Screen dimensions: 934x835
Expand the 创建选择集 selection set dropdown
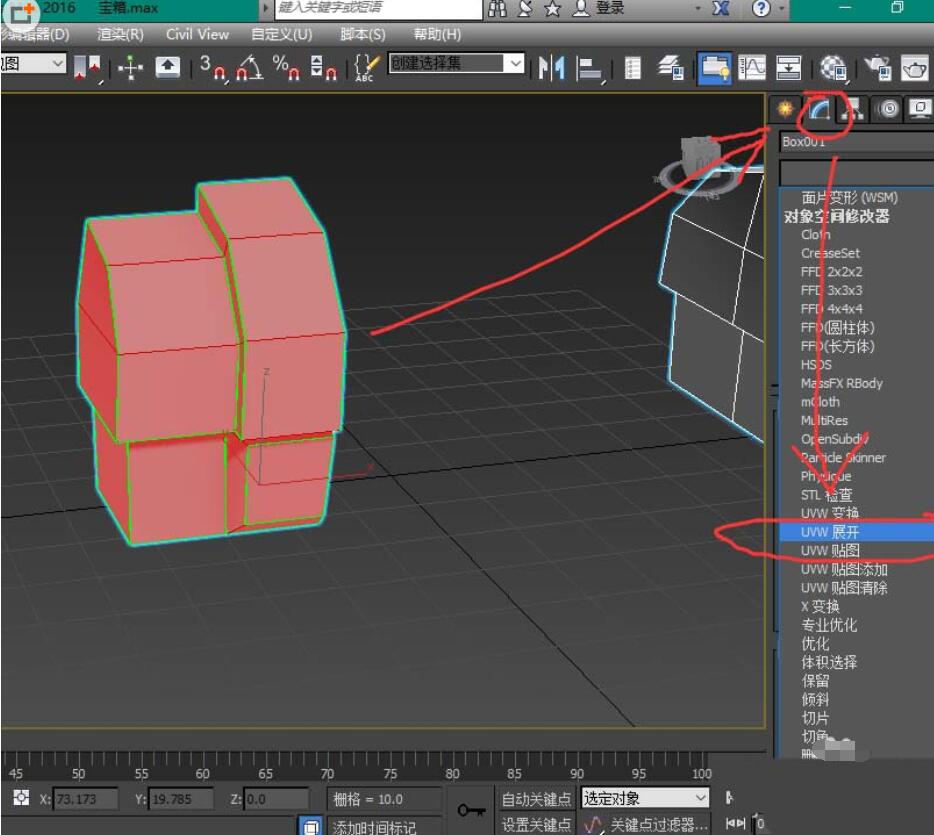pyautogui.click(x=515, y=64)
